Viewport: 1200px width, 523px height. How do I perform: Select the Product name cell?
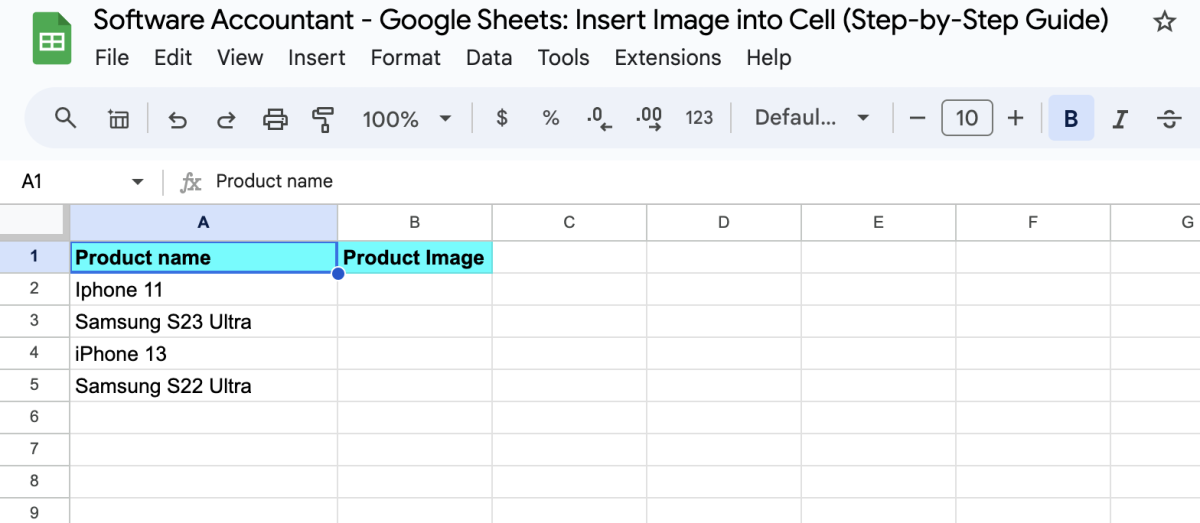(204, 257)
